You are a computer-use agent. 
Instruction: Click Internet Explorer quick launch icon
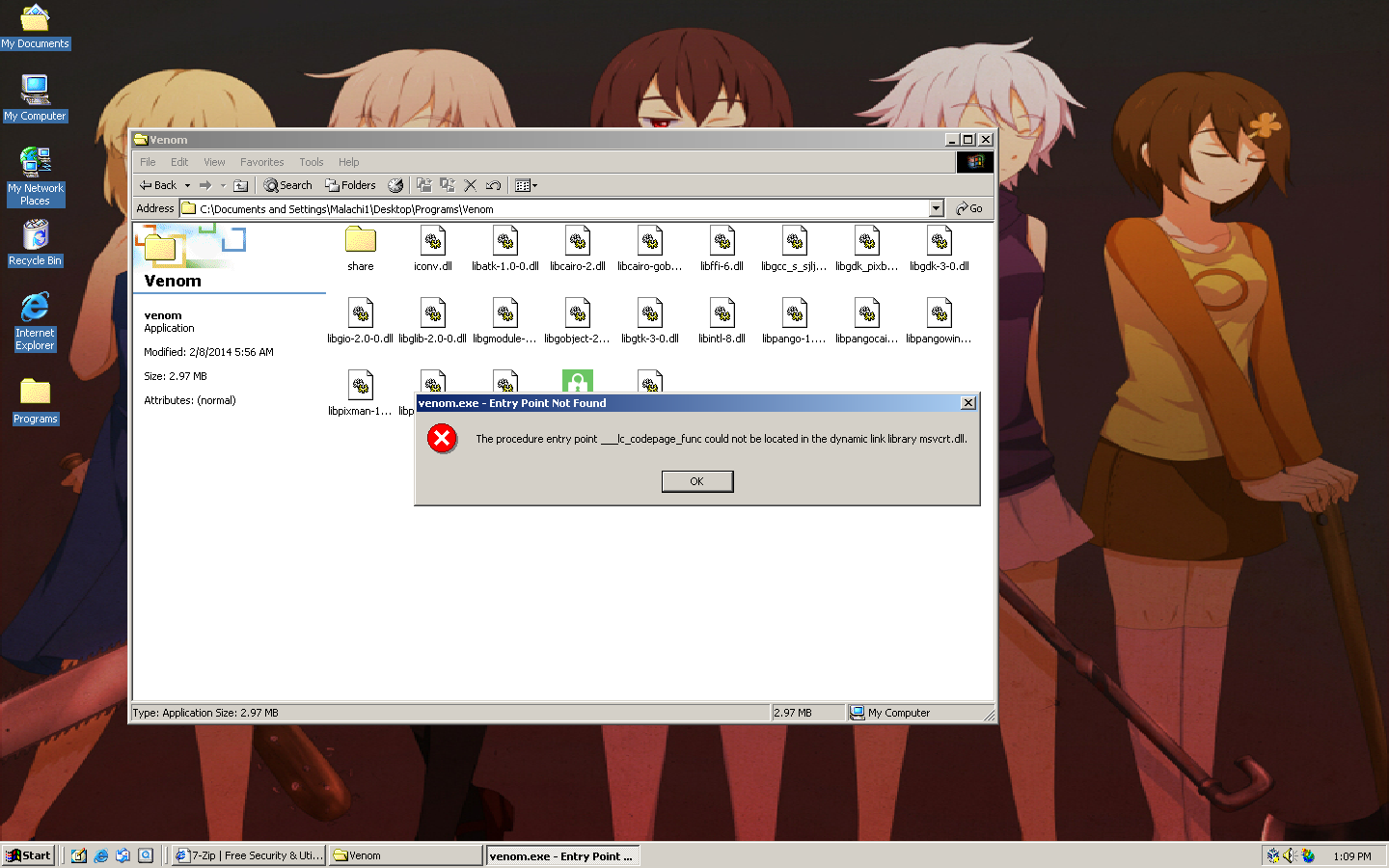click(x=101, y=855)
